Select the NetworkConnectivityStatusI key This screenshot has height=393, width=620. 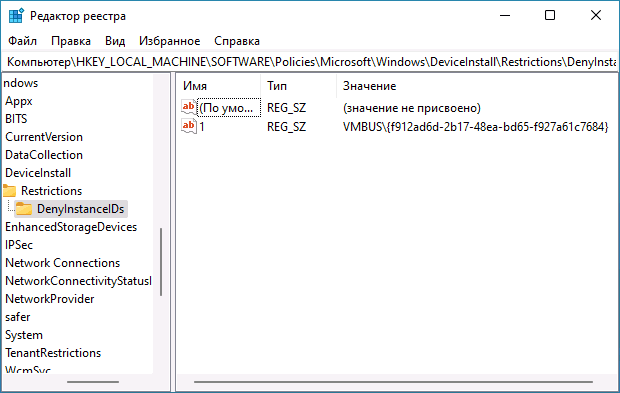coord(78,281)
